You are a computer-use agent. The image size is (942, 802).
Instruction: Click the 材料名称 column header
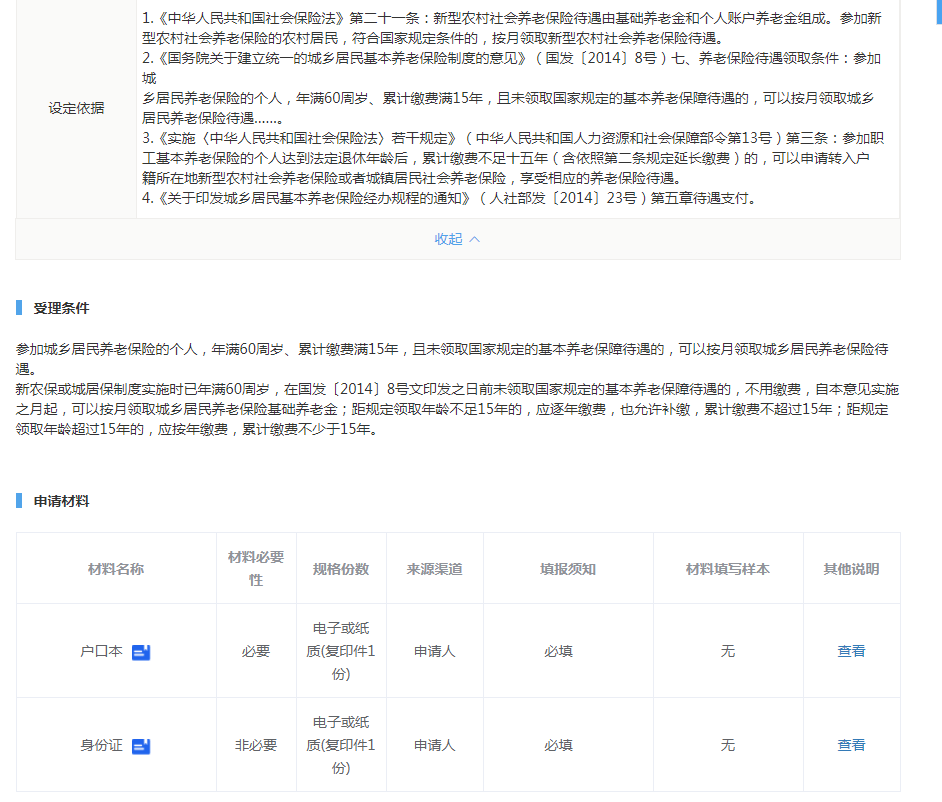click(116, 569)
